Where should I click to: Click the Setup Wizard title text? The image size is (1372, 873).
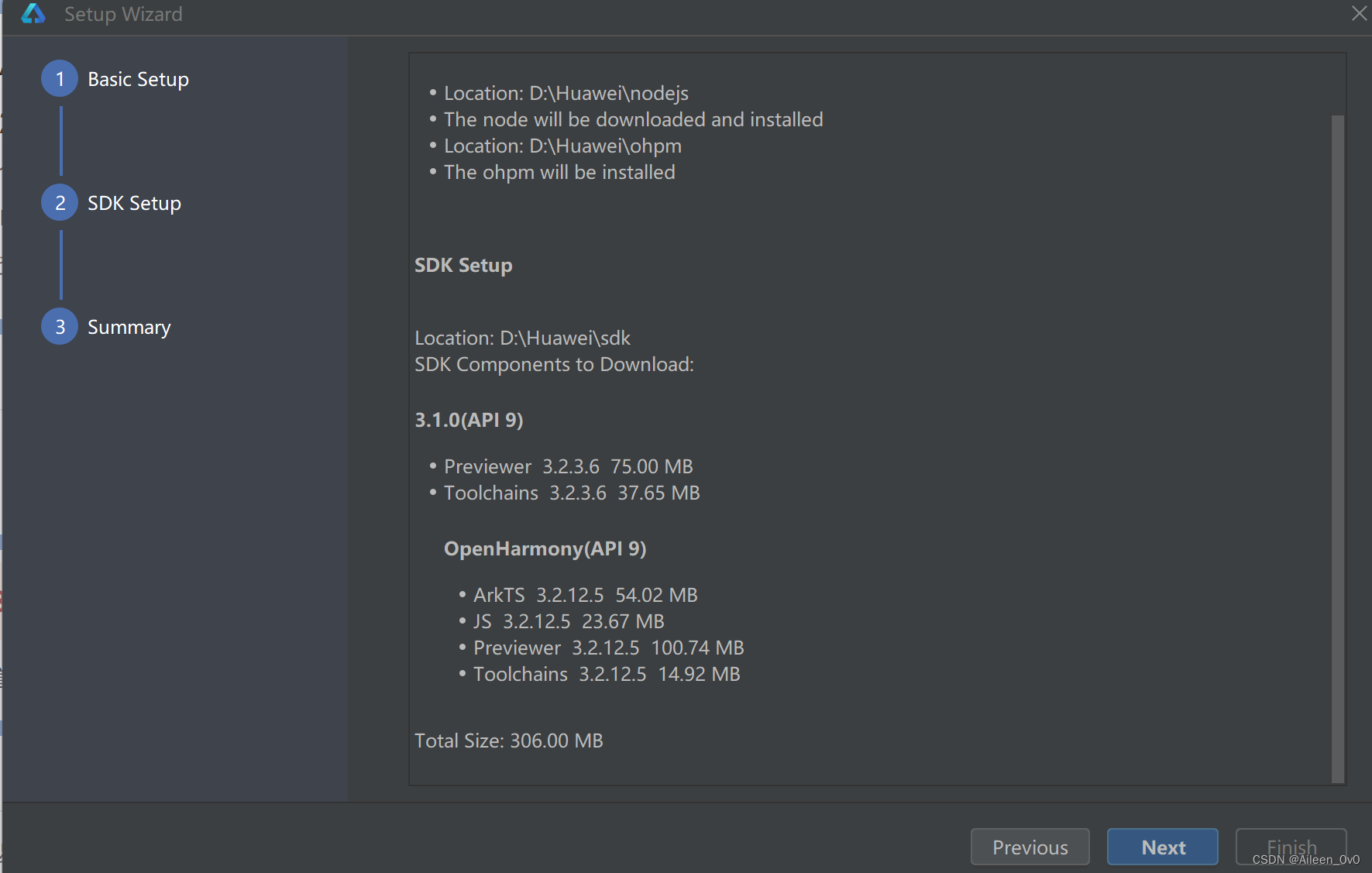pos(123,14)
